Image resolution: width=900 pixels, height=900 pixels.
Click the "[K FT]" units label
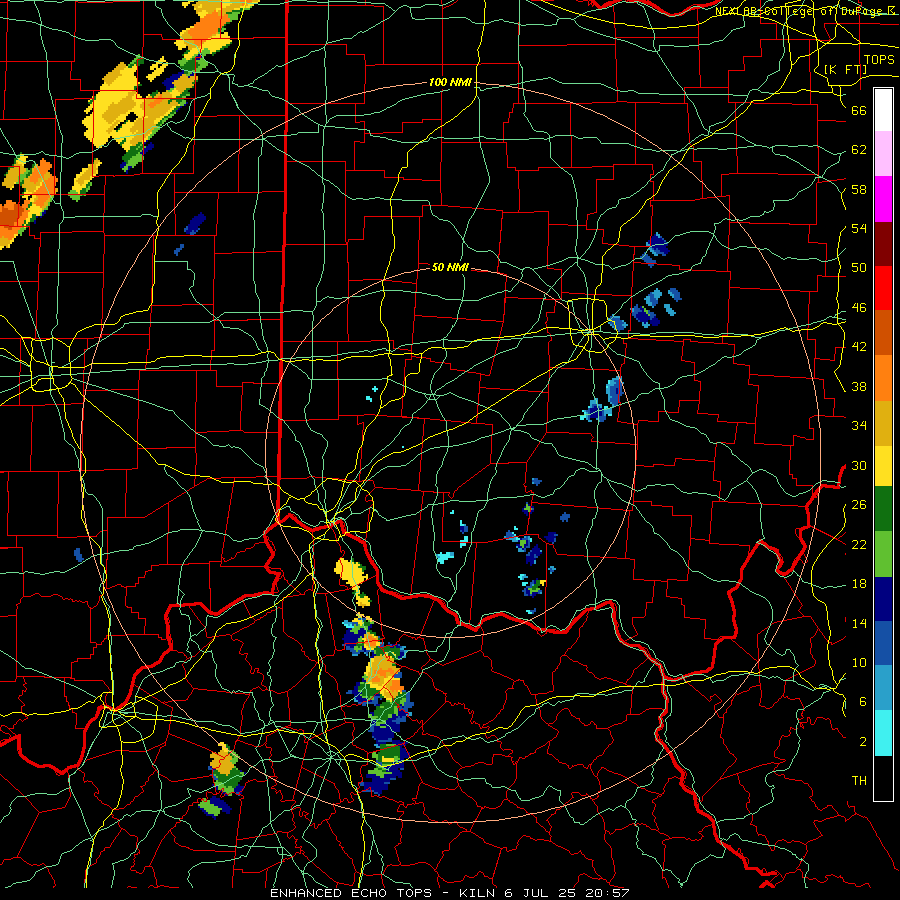[x=845, y=70]
